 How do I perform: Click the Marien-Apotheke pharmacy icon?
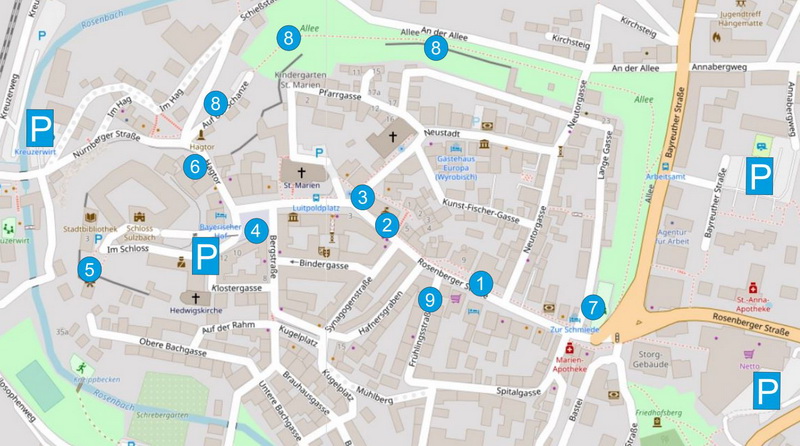(569, 349)
